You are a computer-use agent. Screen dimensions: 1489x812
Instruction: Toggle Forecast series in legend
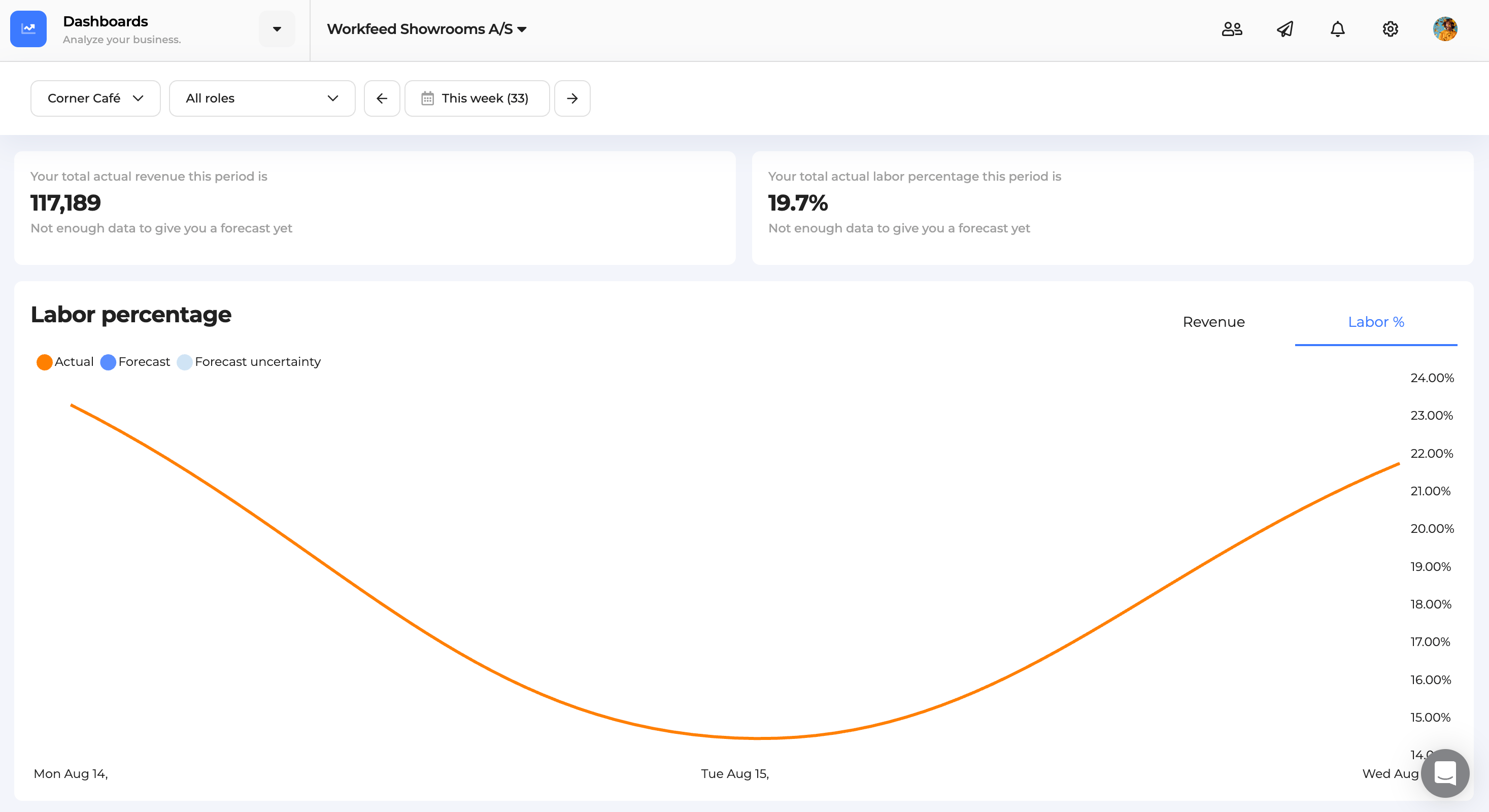[x=136, y=362]
